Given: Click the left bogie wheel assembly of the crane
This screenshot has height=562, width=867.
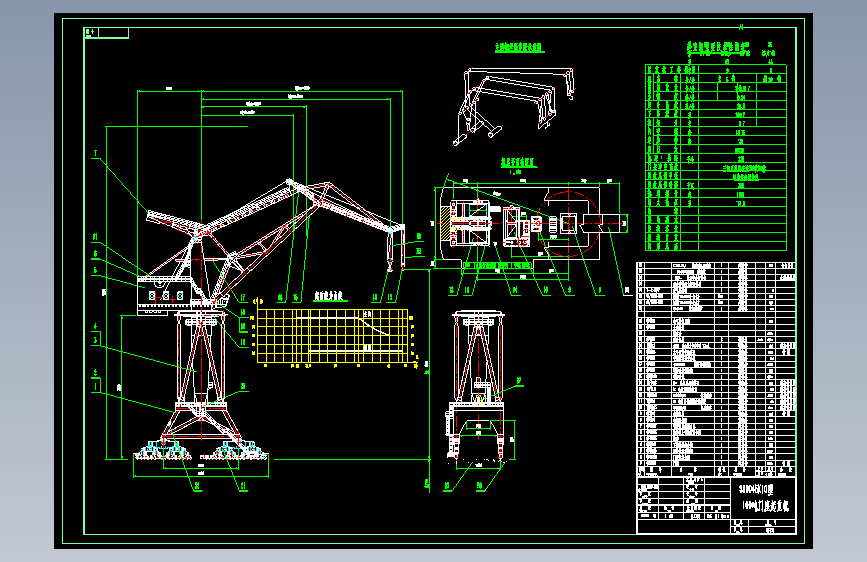Looking at the screenshot, I should (164, 450).
